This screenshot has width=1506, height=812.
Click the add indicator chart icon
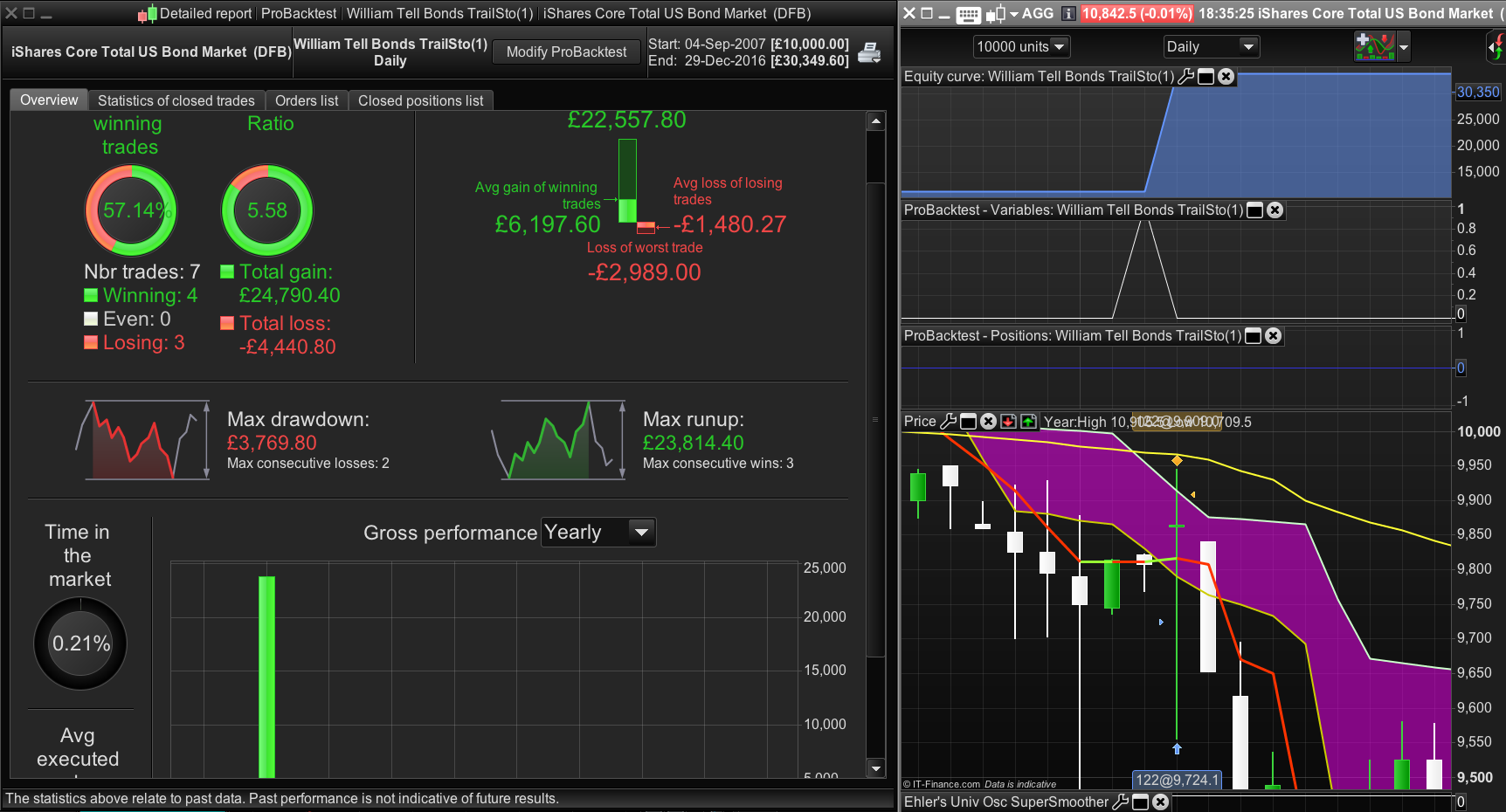click(1375, 46)
